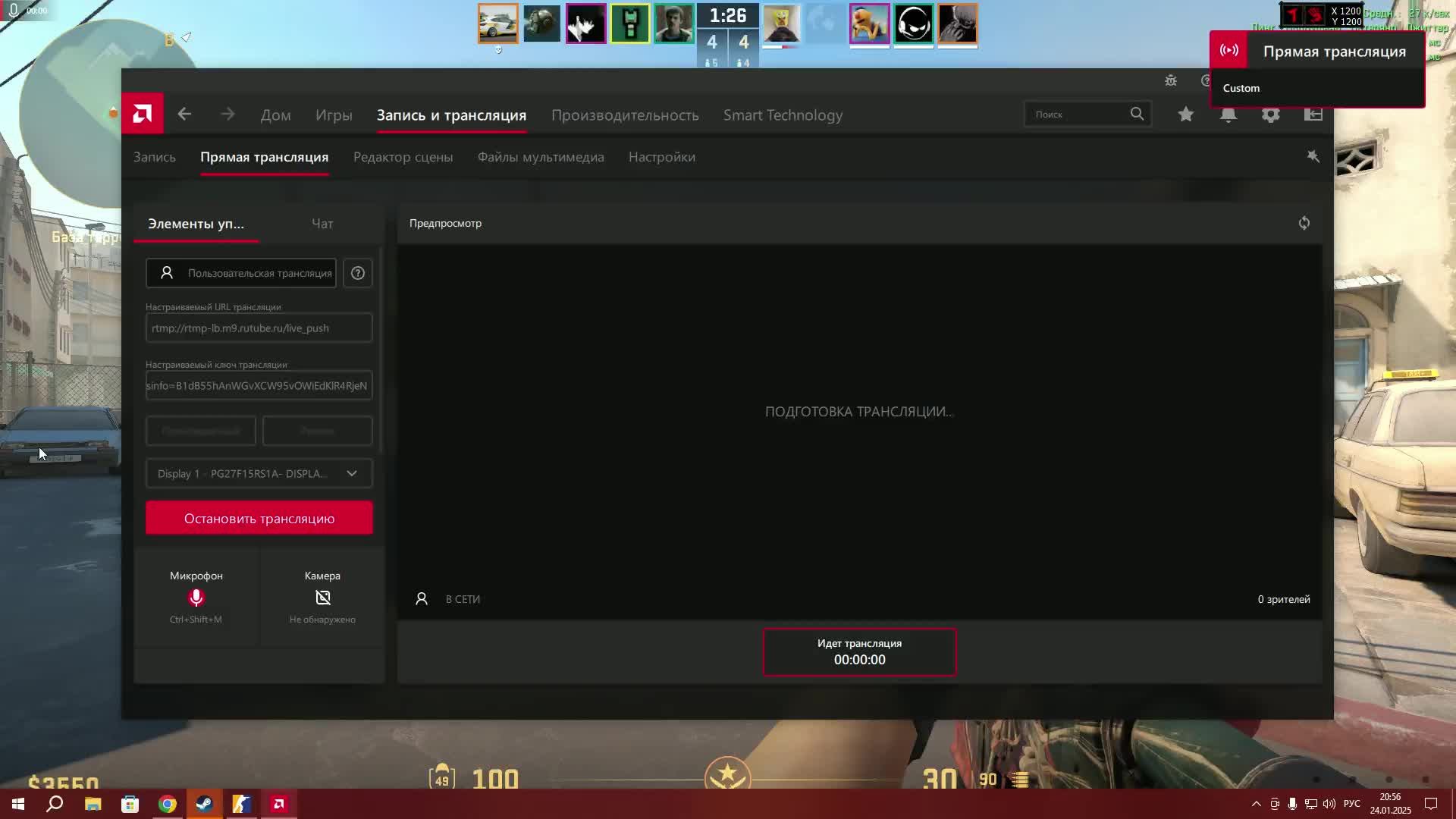
Task: Open the notifications bell icon
Action: tap(1228, 115)
